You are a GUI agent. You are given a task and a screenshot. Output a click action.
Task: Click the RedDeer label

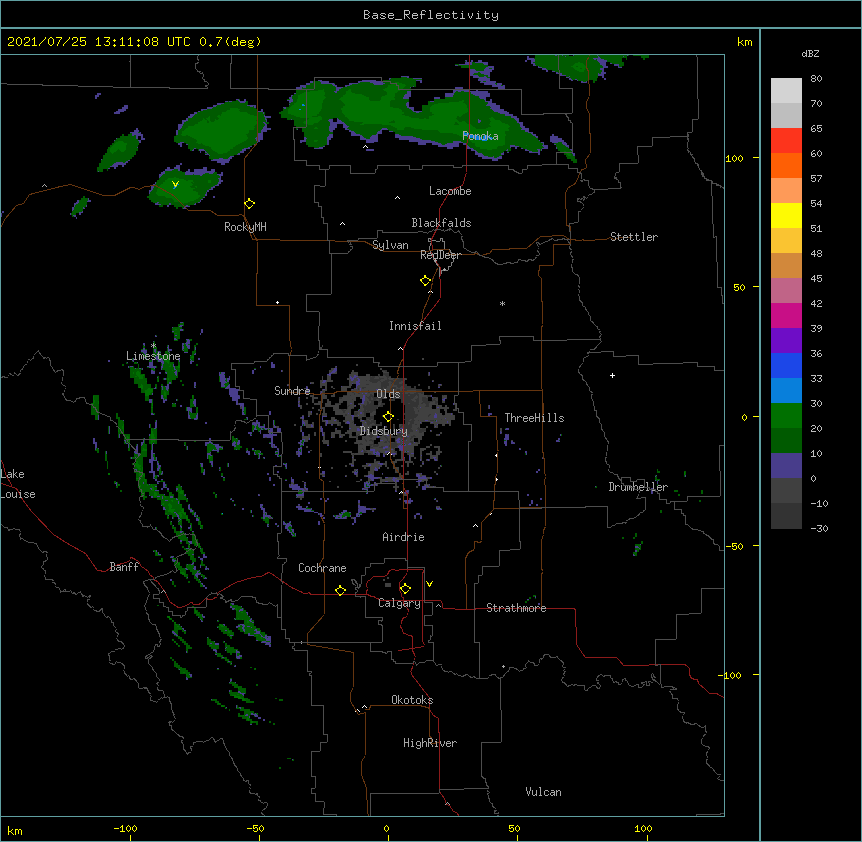(440, 255)
